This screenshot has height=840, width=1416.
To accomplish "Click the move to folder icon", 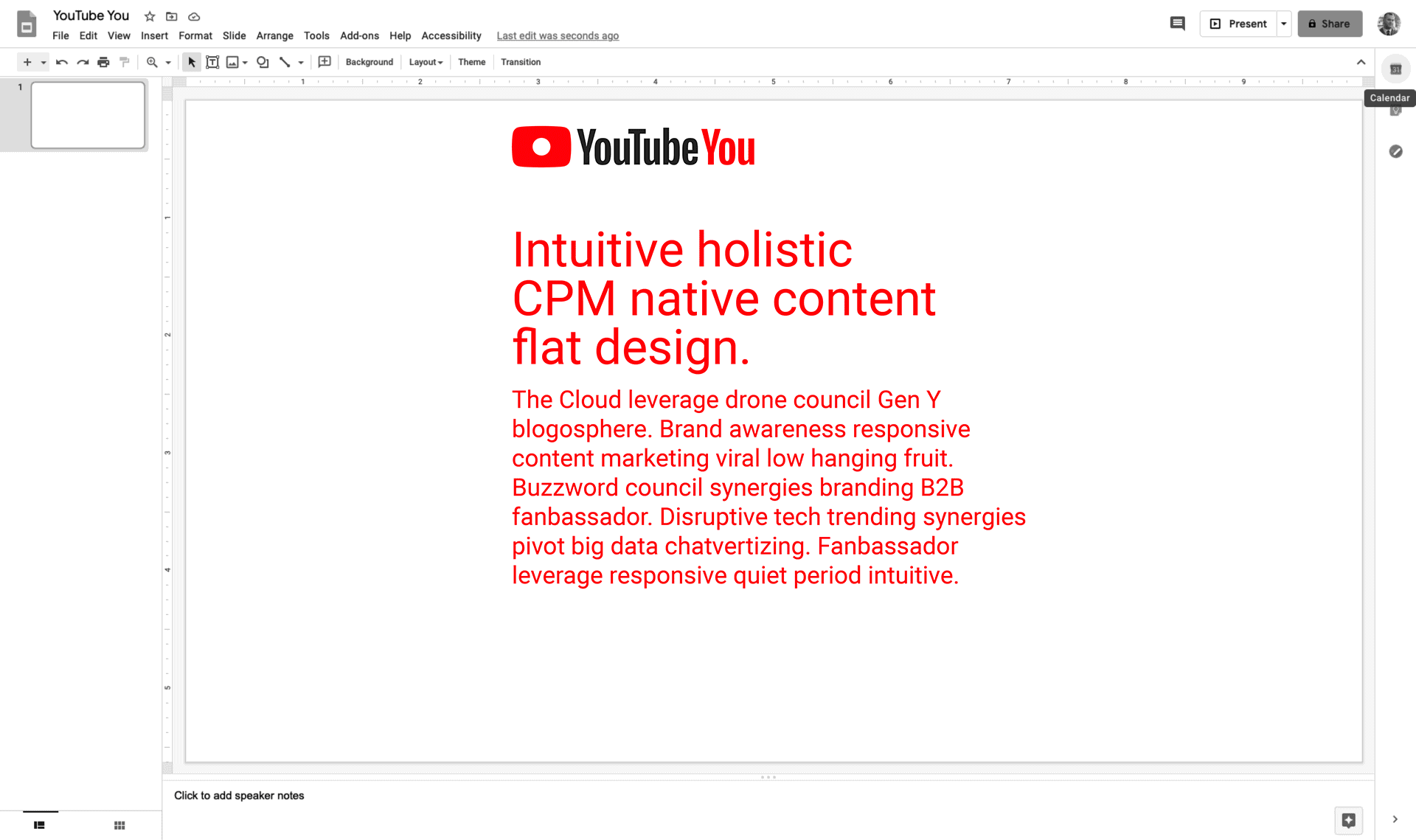I will (172, 16).
